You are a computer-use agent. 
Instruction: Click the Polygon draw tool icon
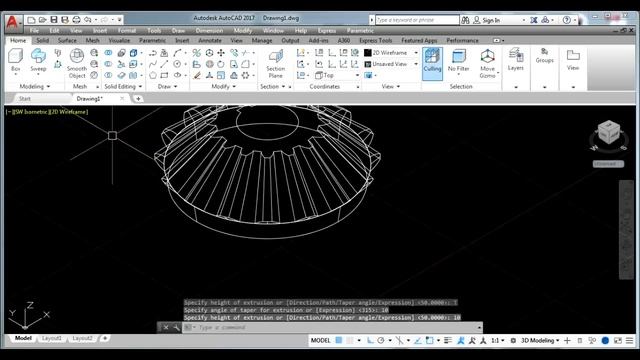click(153, 76)
